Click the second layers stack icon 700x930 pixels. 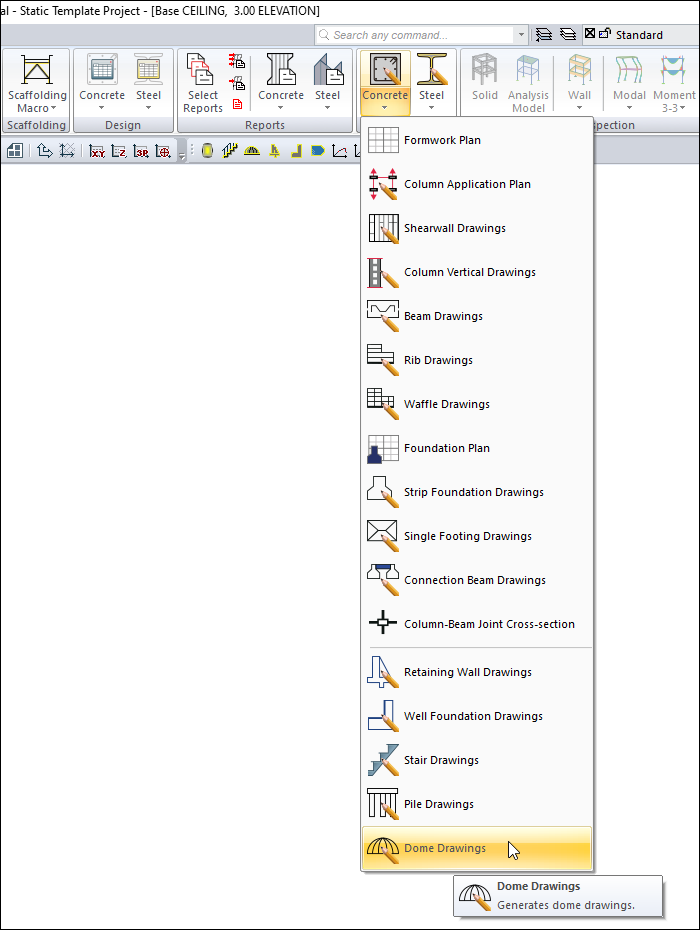coord(568,34)
